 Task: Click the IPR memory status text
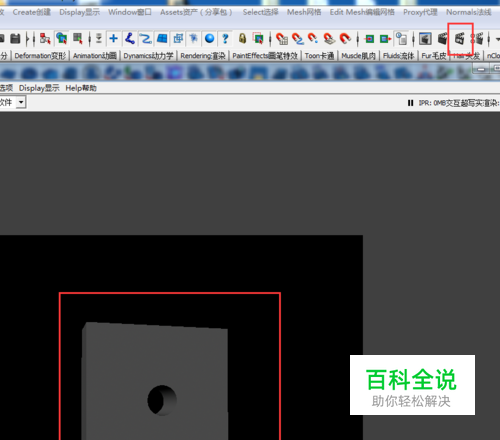pos(459,103)
